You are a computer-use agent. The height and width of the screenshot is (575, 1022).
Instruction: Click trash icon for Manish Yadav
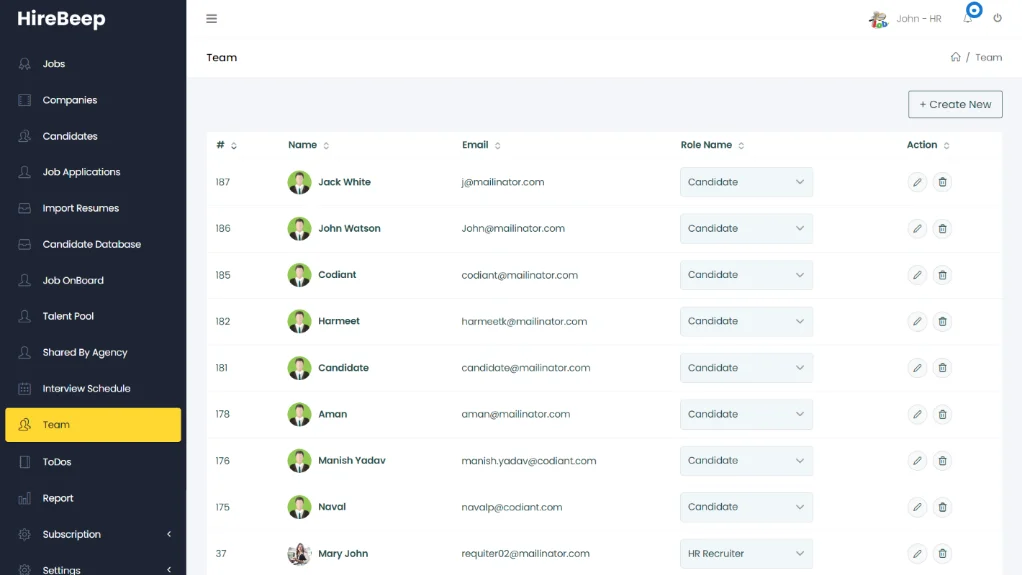tap(942, 461)
